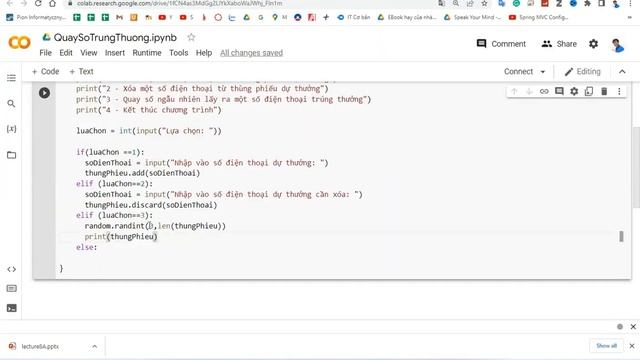Open lecture8A.pptx download item
The height and width of the screenshot is (360, 640).
pos(40,346)
